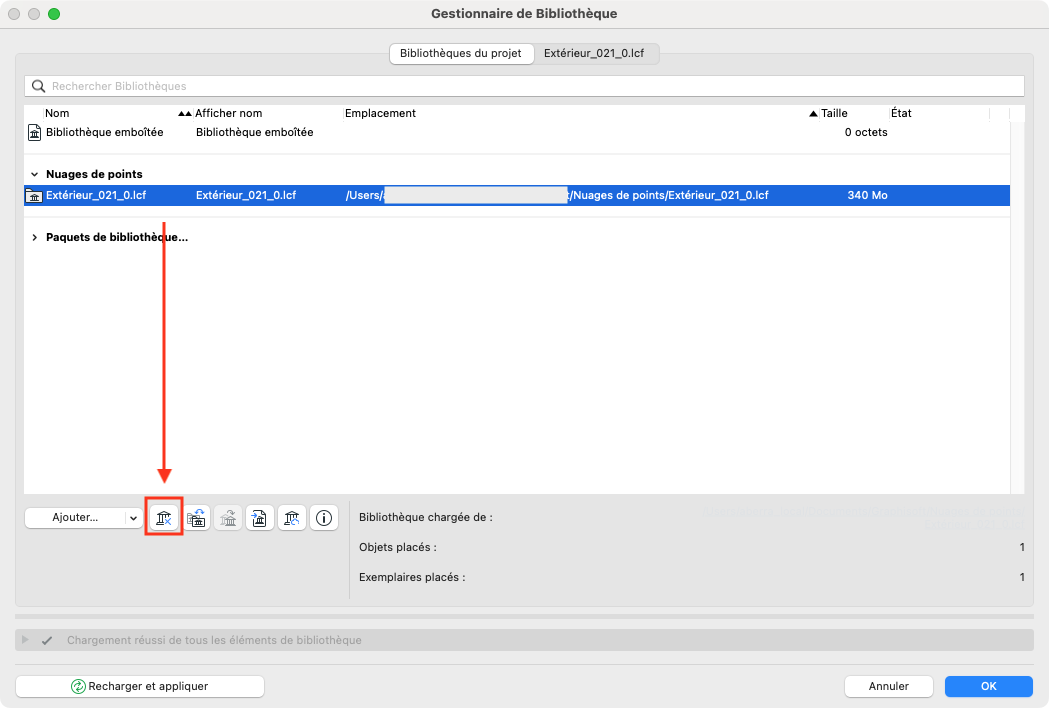Expand the Paquets de bibliothèque group
The width and height of the screenshot is (1049, 708).
coord(34,238)
